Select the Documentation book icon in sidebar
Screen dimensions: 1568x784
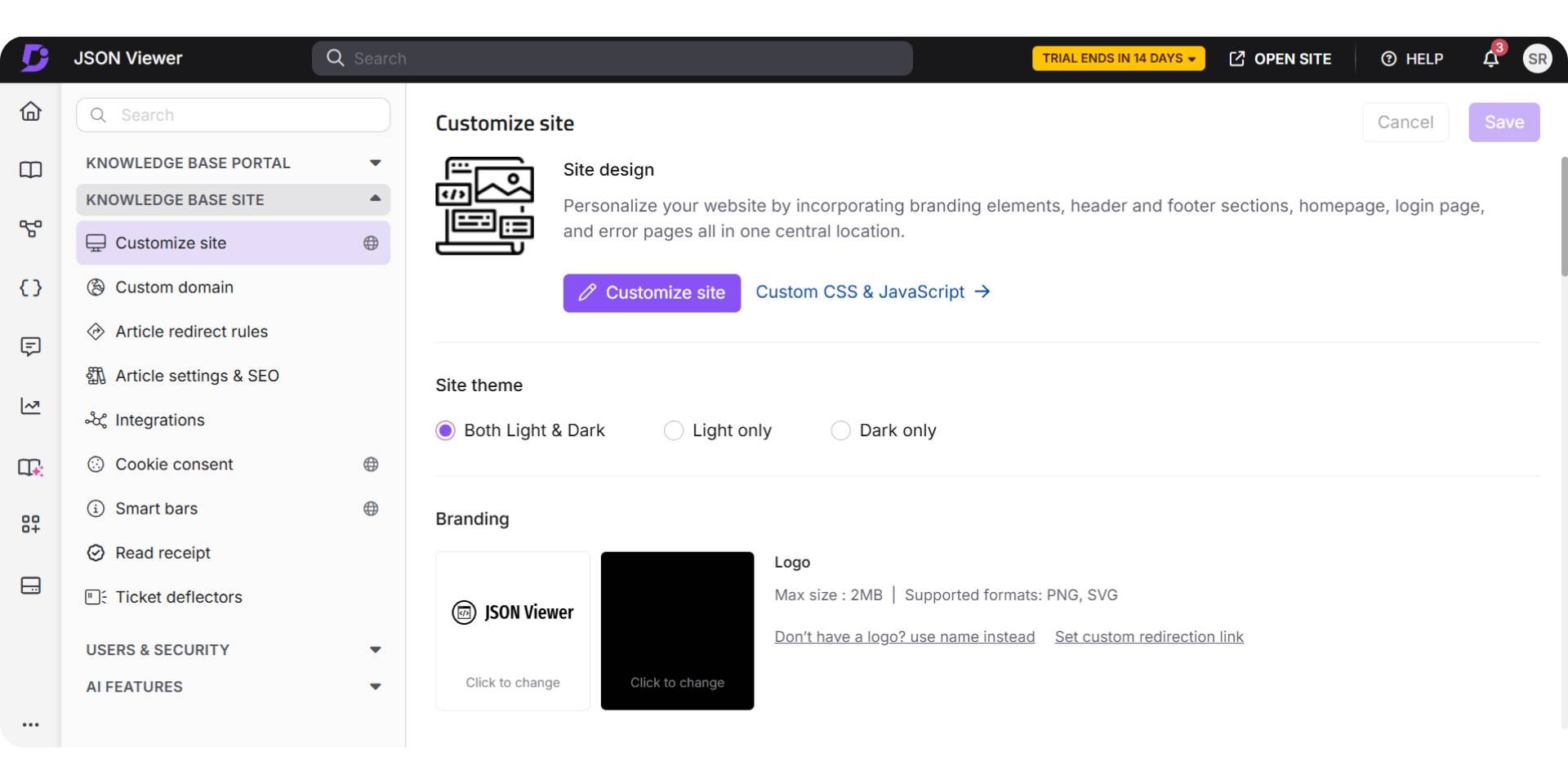point(30,170)
